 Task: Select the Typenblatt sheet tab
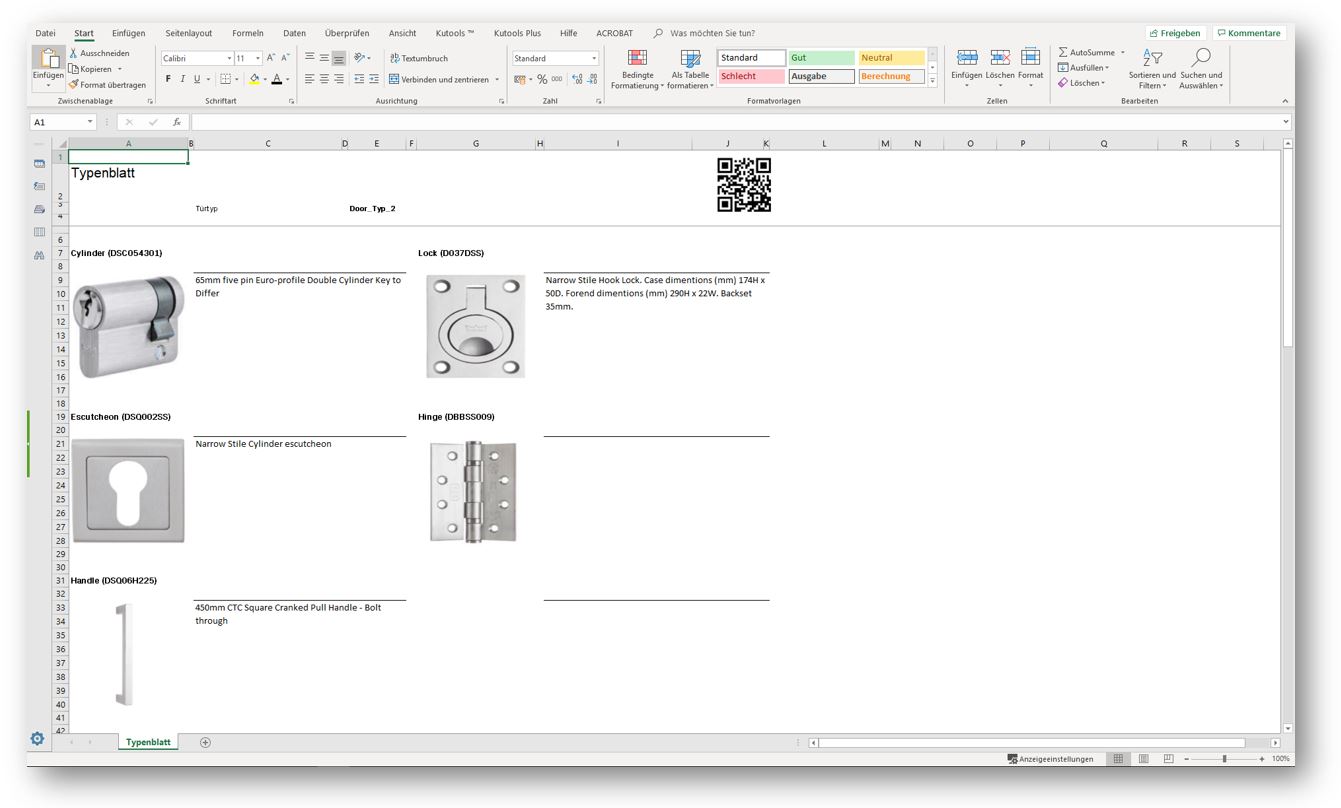[x=148, y=742]
